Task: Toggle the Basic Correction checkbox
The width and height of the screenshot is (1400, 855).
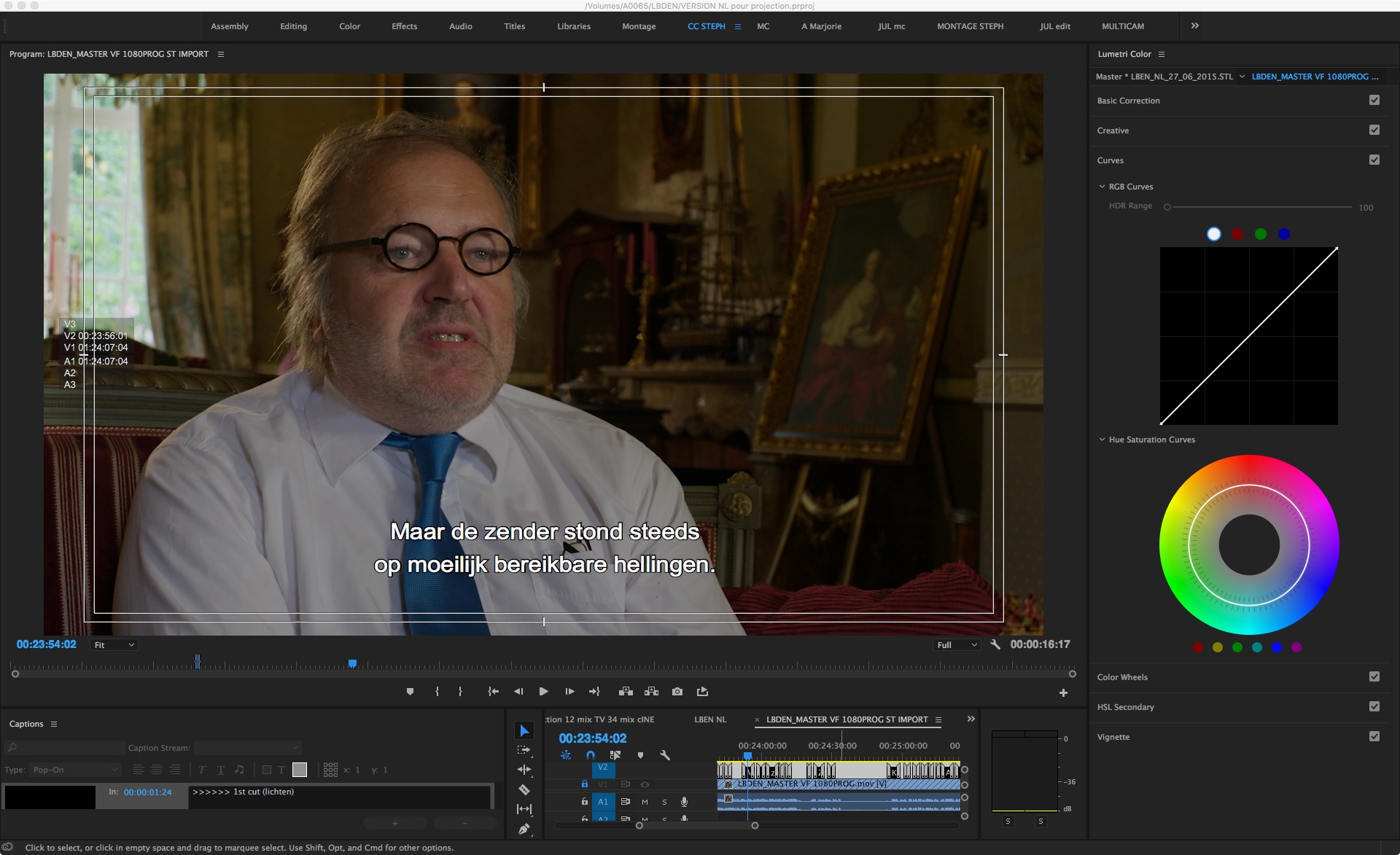Action: 1374,101
